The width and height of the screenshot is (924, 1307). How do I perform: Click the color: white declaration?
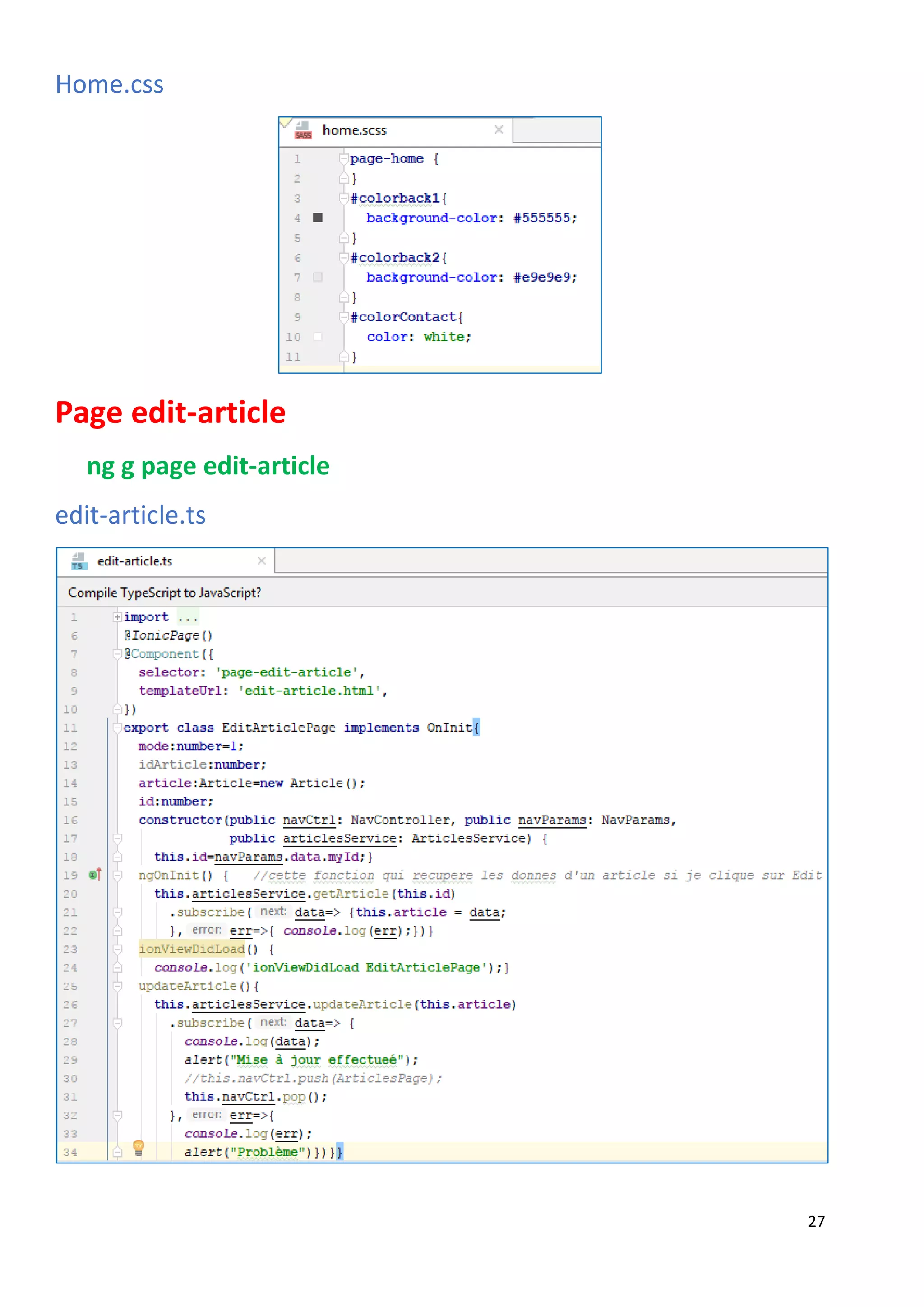pos(419,337)
